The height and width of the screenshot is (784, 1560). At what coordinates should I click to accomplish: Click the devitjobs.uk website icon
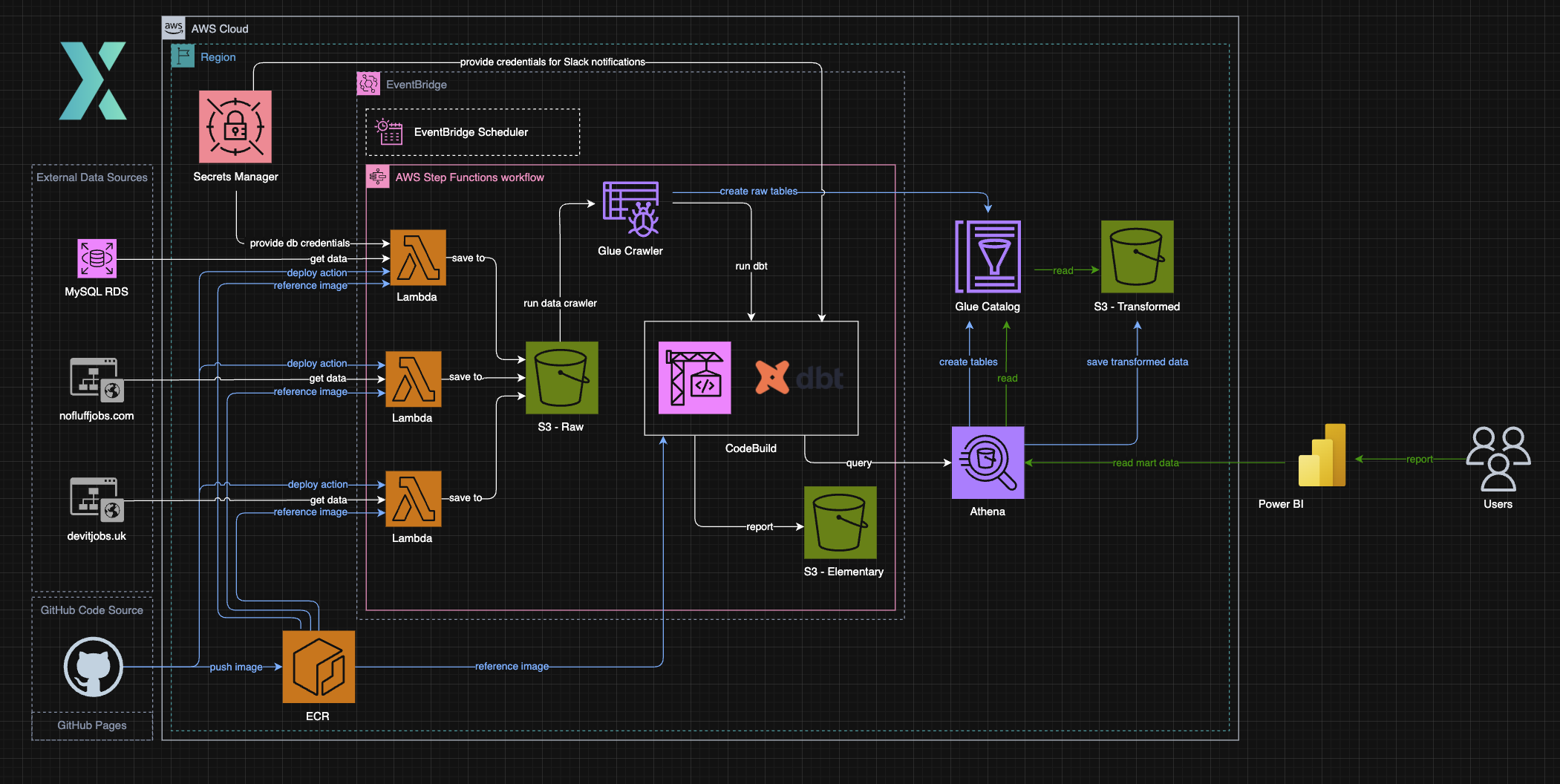[97, 500]
